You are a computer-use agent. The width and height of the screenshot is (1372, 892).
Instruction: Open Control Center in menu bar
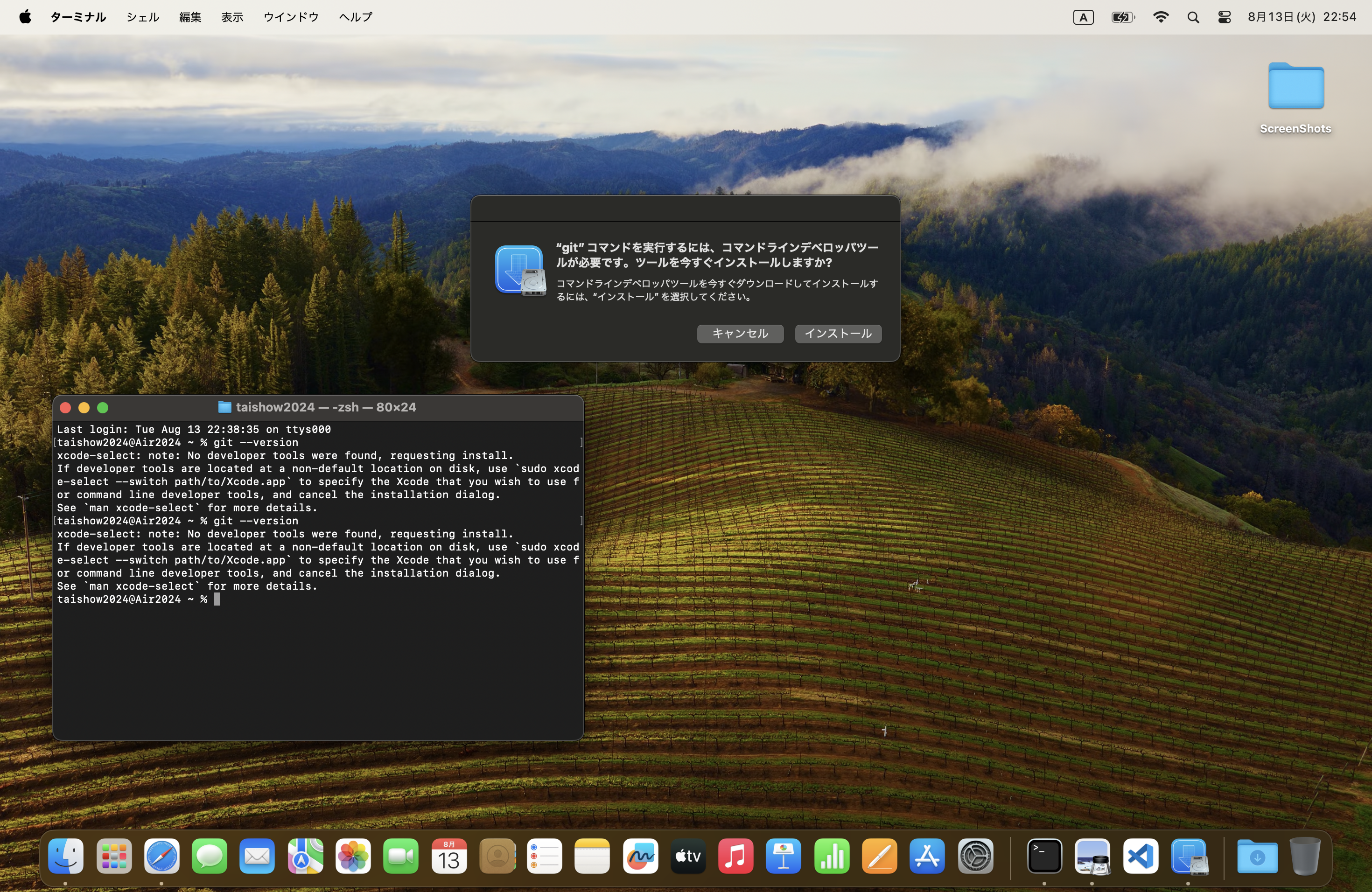pyautogui.click(x=1225, y=17)
